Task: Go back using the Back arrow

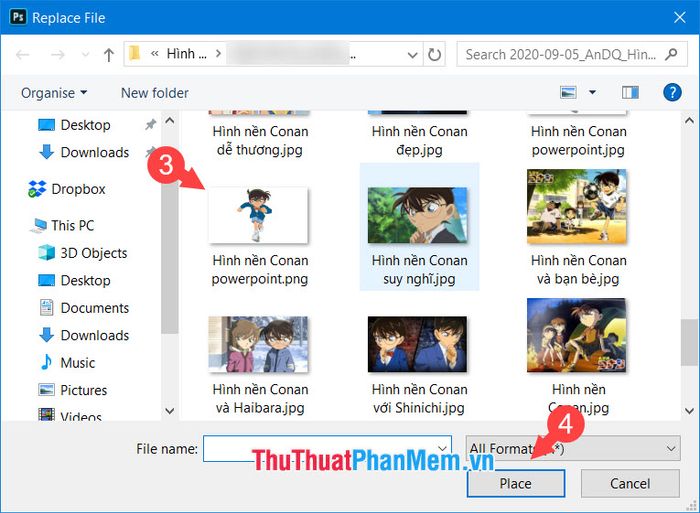Action: pos(22,55)
